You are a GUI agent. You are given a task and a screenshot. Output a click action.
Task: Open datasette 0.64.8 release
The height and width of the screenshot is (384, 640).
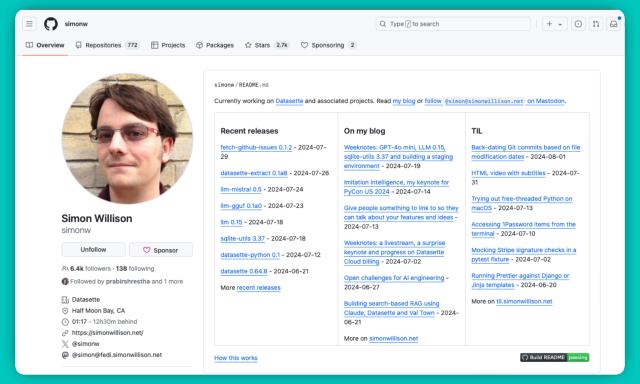click(244, 271)
